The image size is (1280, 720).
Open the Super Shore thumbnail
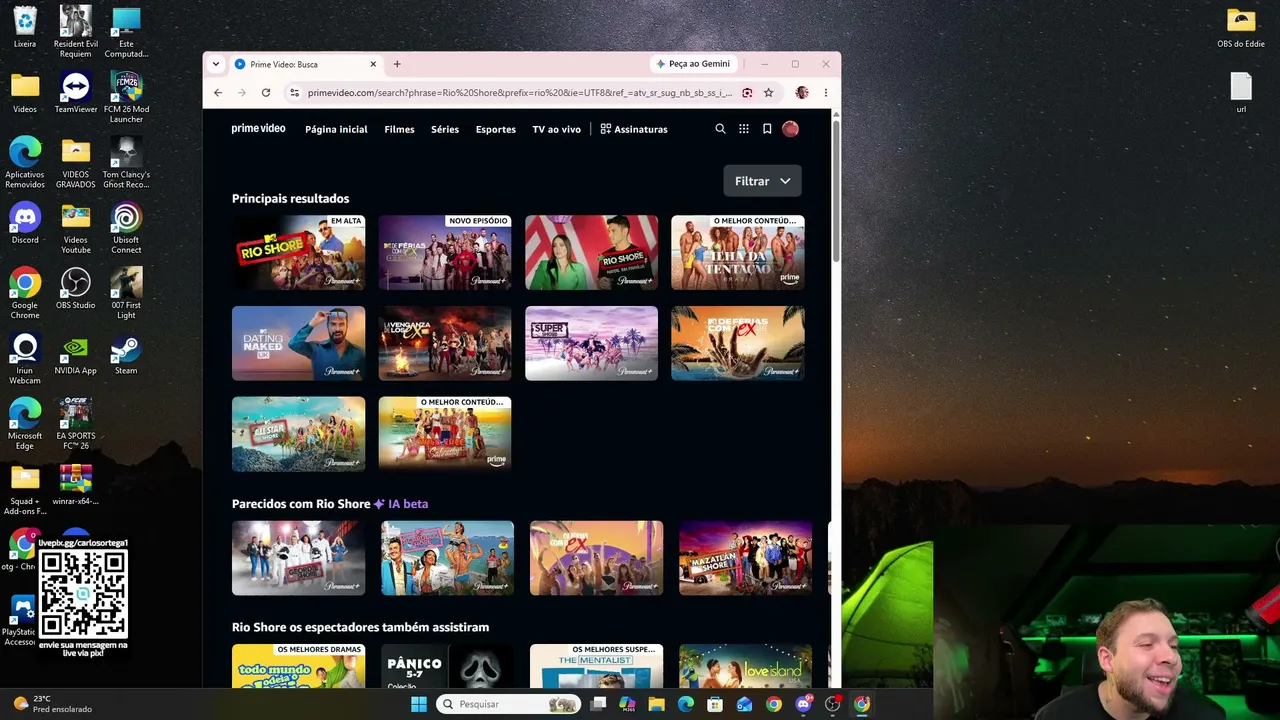592,343
